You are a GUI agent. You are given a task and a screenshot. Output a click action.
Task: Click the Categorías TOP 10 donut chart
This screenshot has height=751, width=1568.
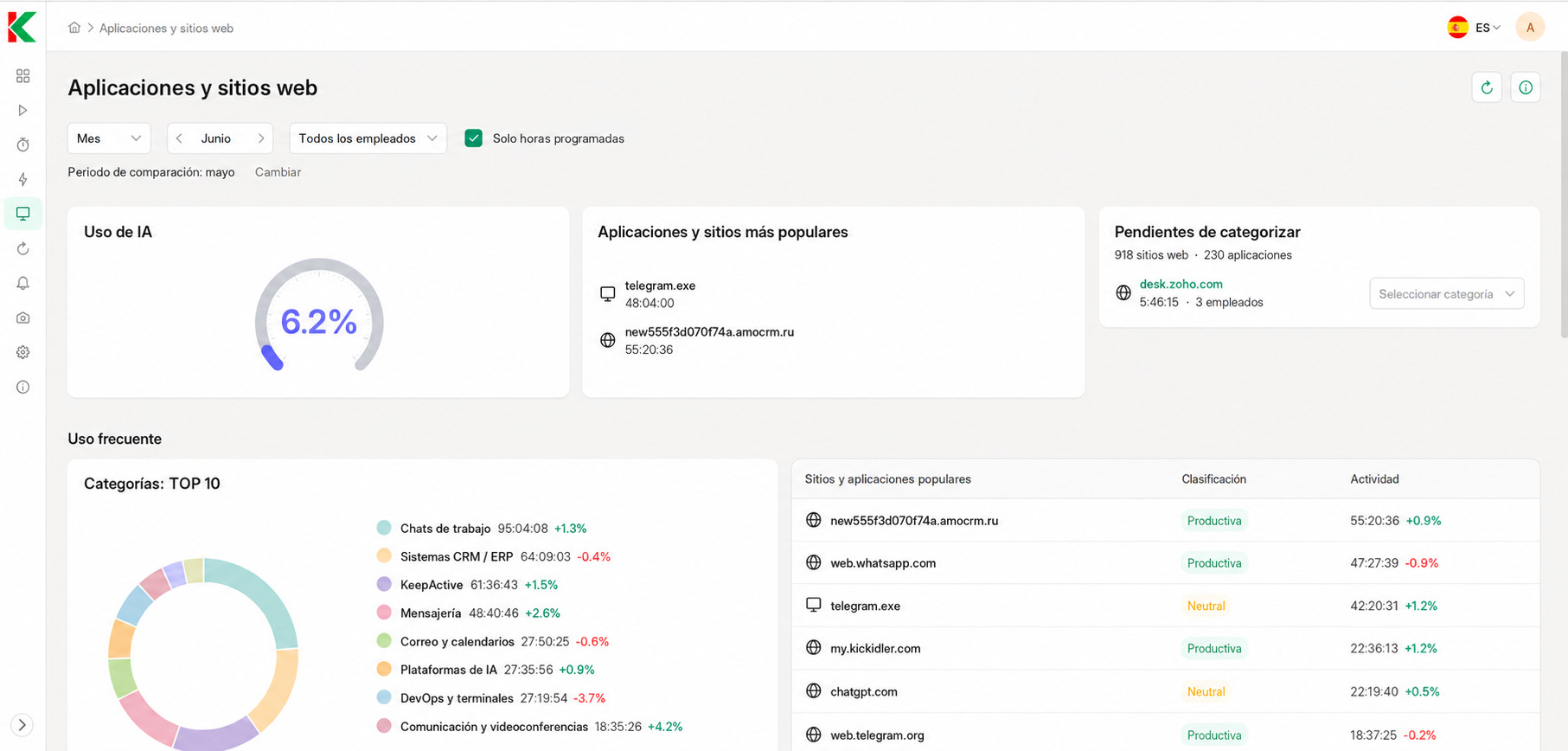coord(203,654)
